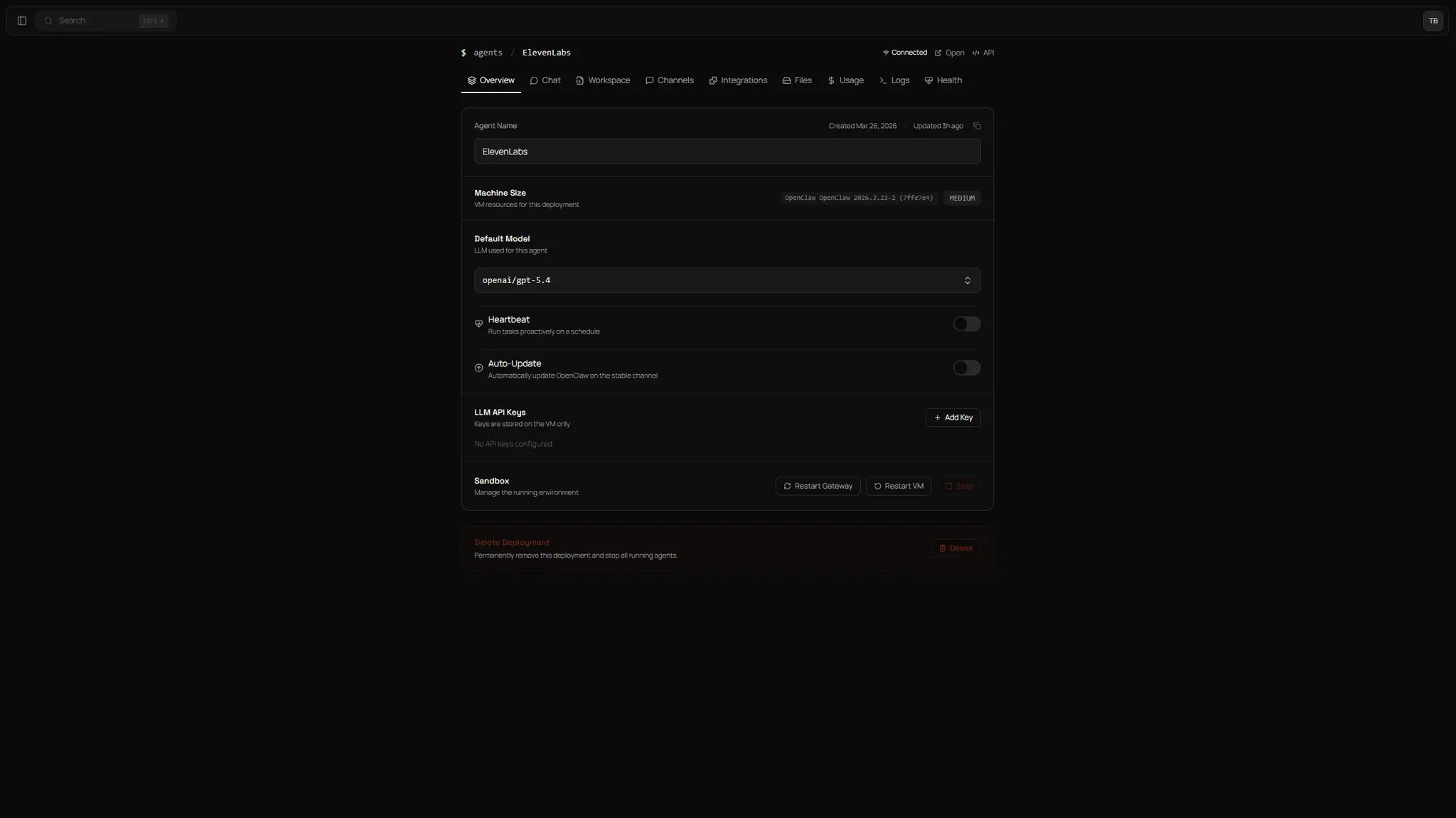The image size is (1456, 818).
Task: Stop the sandbox
Action: 958,486
